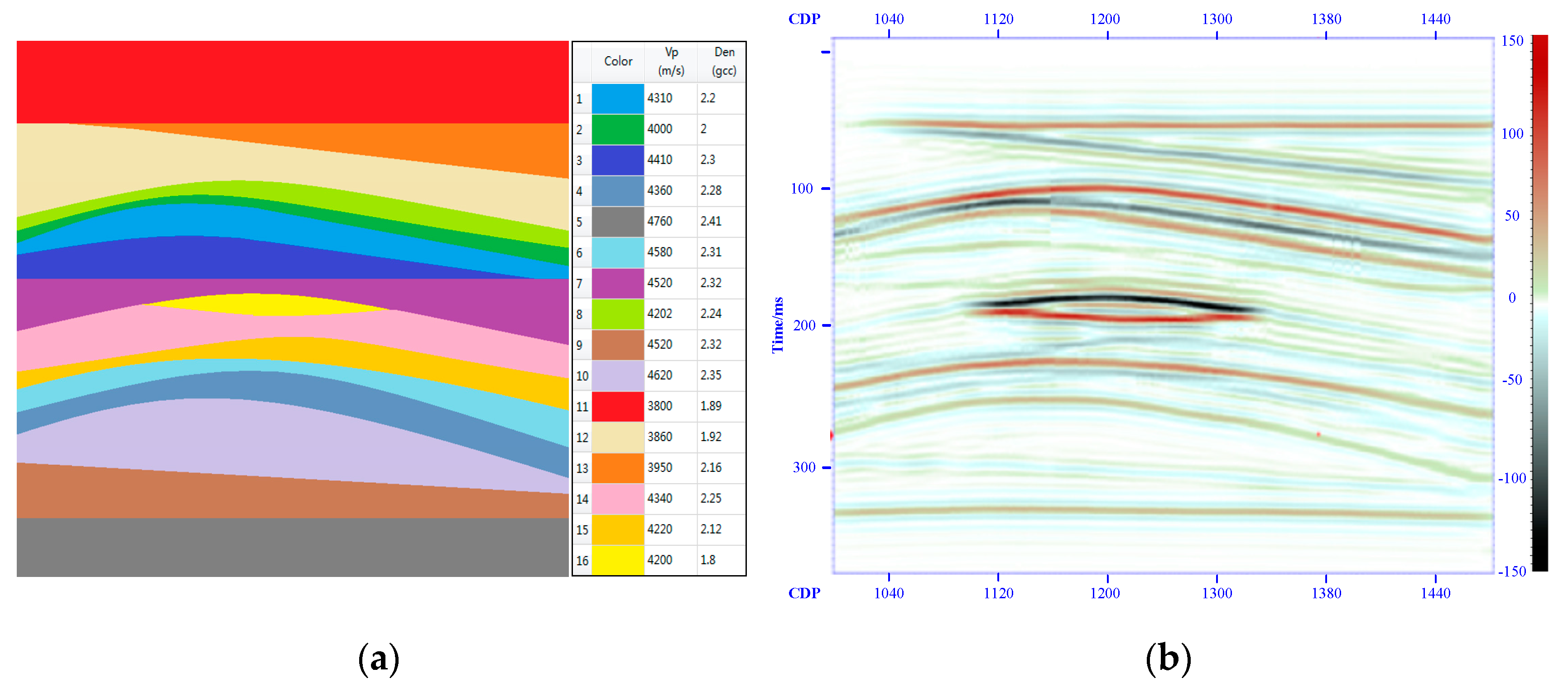Select the Vp value 3800 cell
Screen dimensions: 1568x688
pos(669,406)
